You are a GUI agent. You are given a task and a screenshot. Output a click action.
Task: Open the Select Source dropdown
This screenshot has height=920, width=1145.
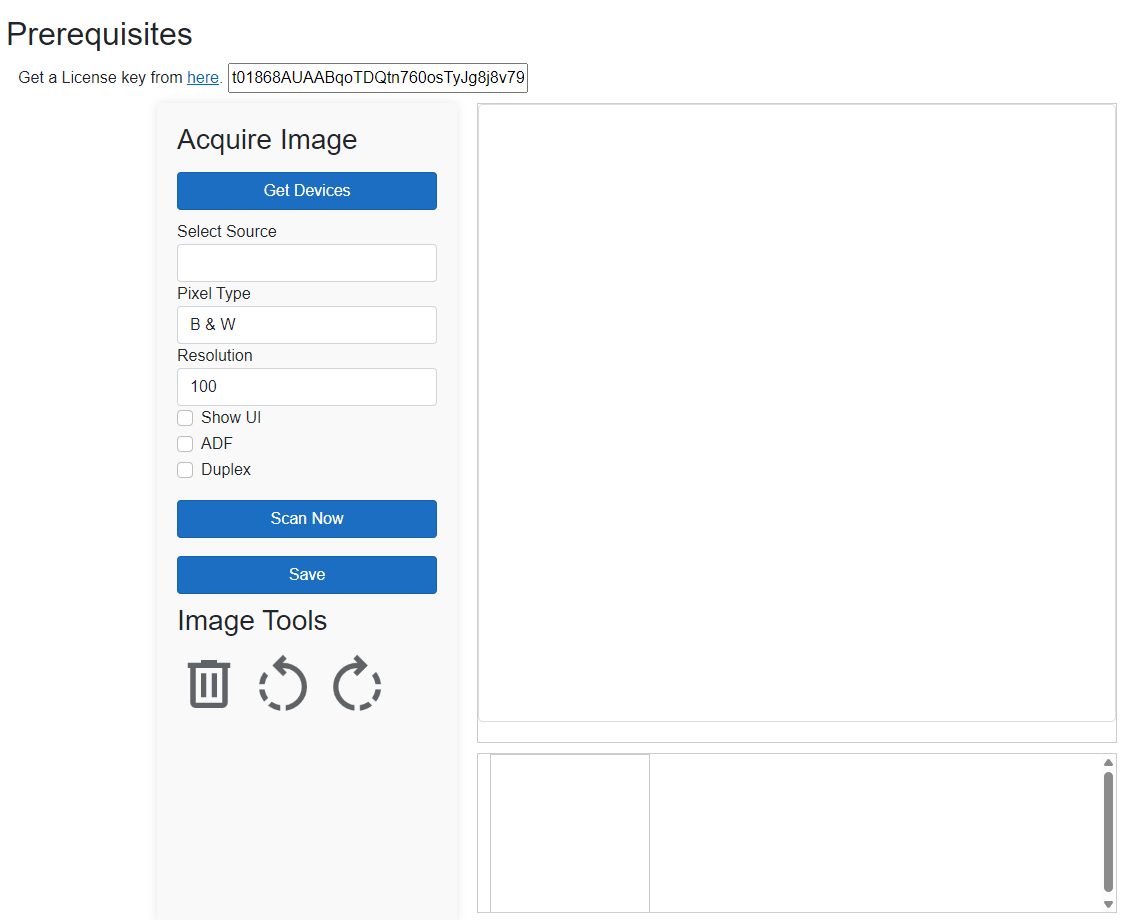(307, 263)
